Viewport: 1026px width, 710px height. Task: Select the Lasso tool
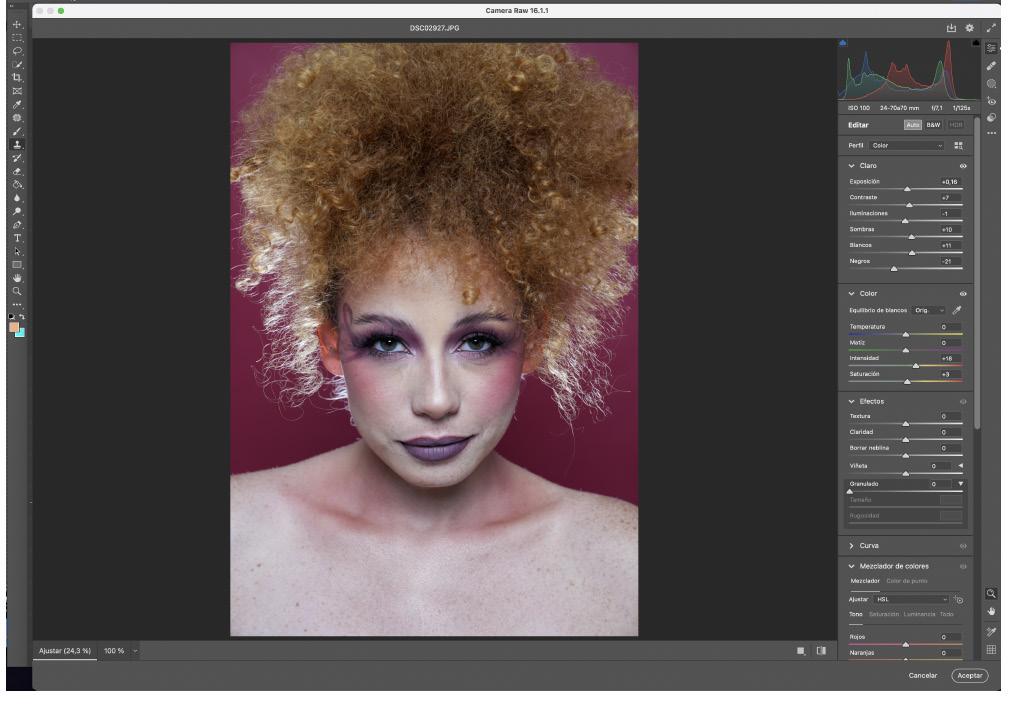coord(17,51)
